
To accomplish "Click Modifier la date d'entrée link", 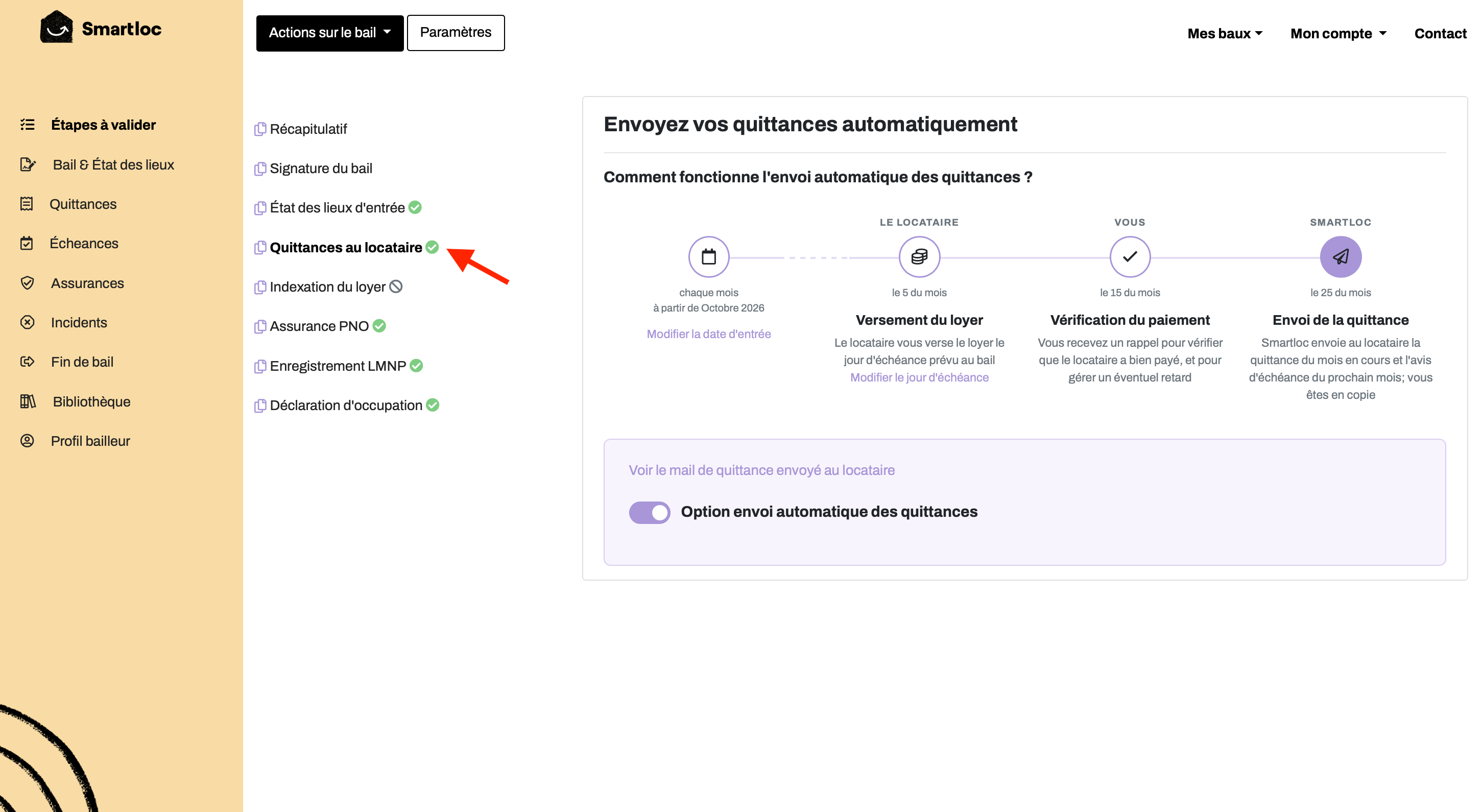I will (x=709, y=334).
